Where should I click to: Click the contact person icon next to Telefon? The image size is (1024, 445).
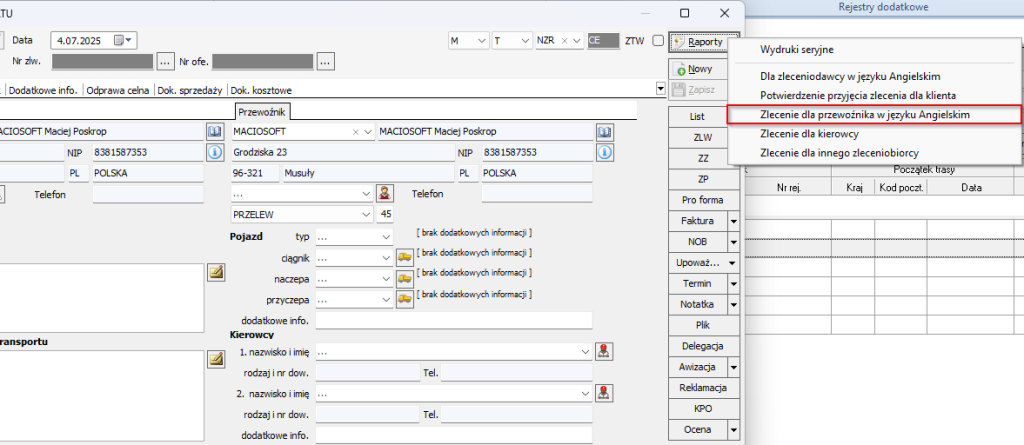click(386, 193)
